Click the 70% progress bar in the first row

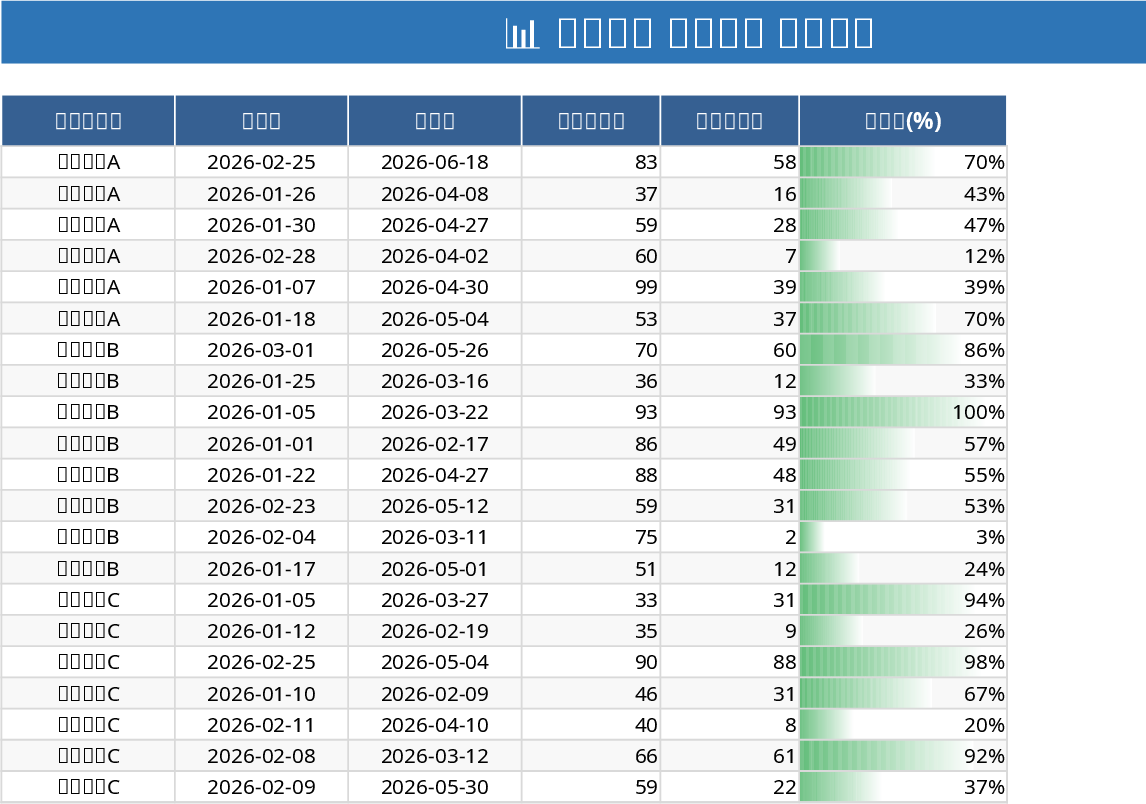(902, 161)
